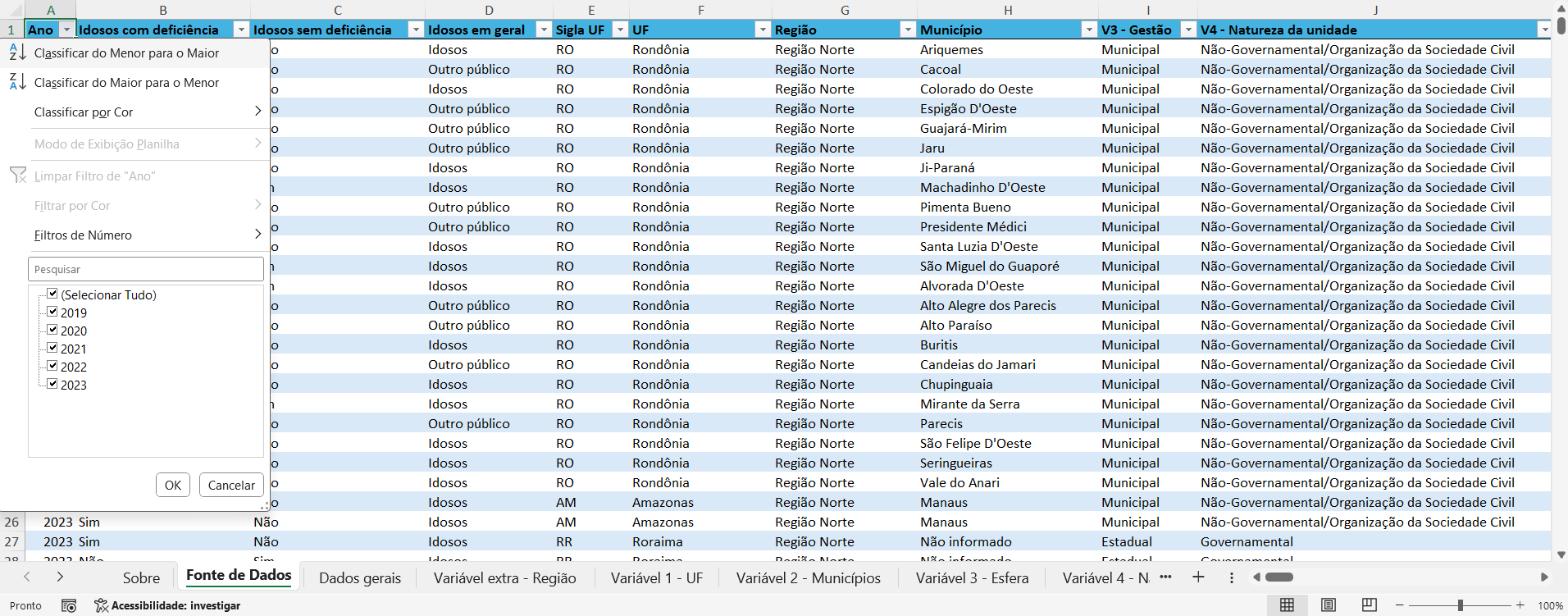Go to next sheet tab arrow
The width and height of the screenshot is (1568, 616).
60,577
